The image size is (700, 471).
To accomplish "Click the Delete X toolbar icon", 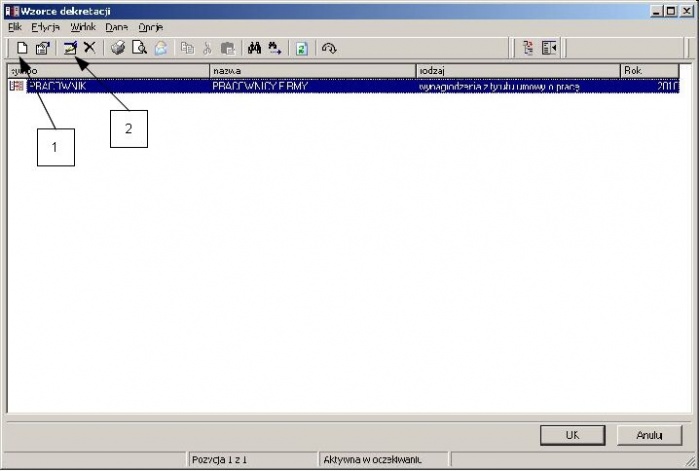I will (x=90, y=47).
